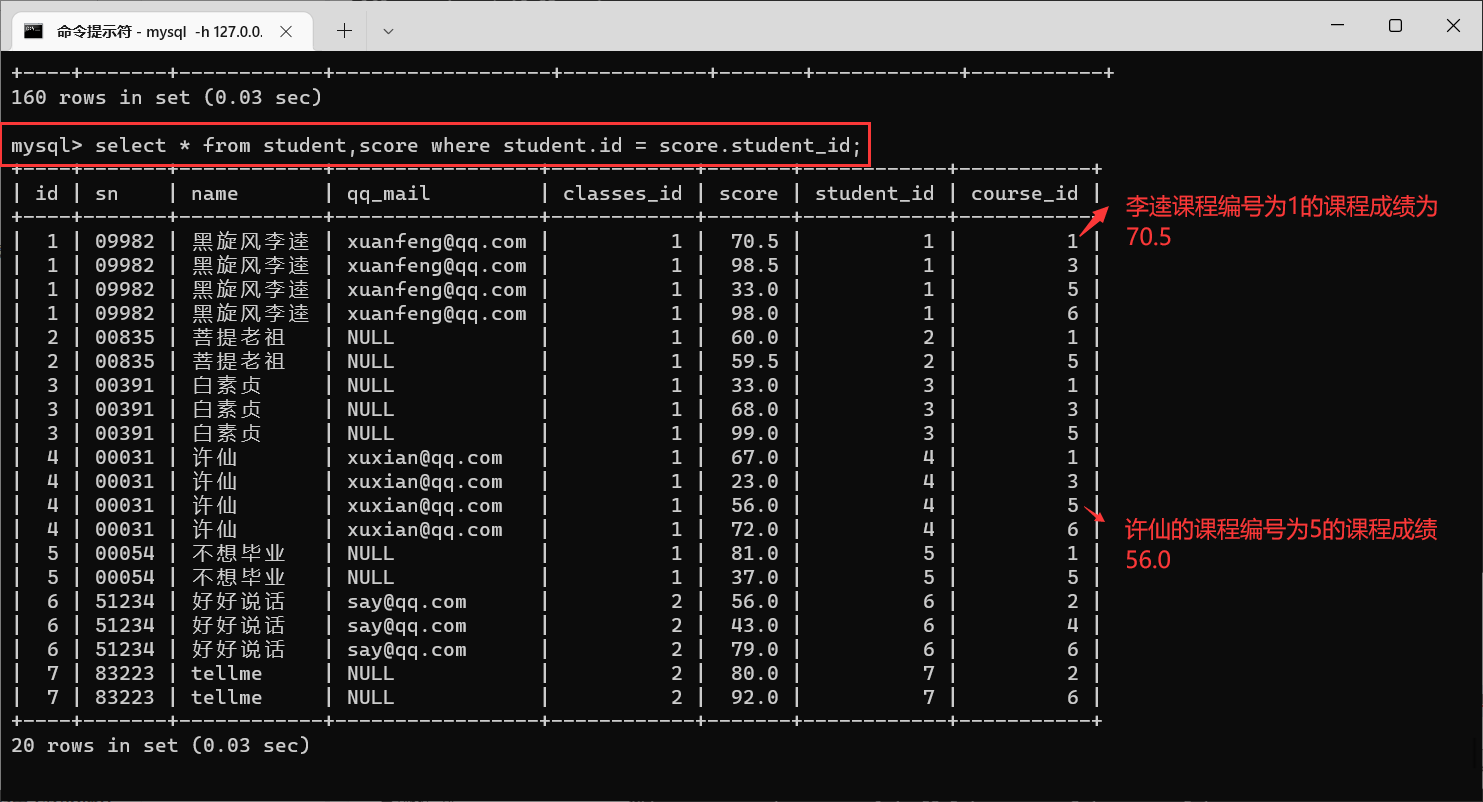This screenshot has width=1483, height=802.
Task: Click the score value 43.0
Action: coord(755,625)
